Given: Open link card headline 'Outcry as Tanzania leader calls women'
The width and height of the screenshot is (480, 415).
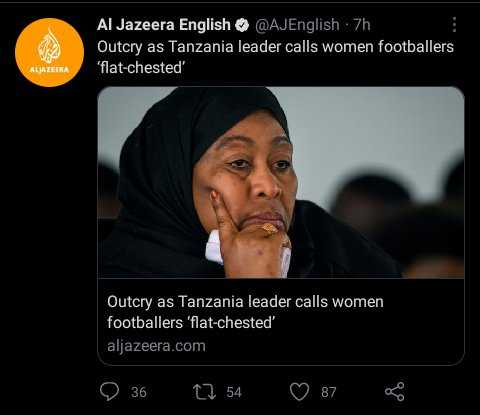Looking at the screenshot, I should (245, 302).
